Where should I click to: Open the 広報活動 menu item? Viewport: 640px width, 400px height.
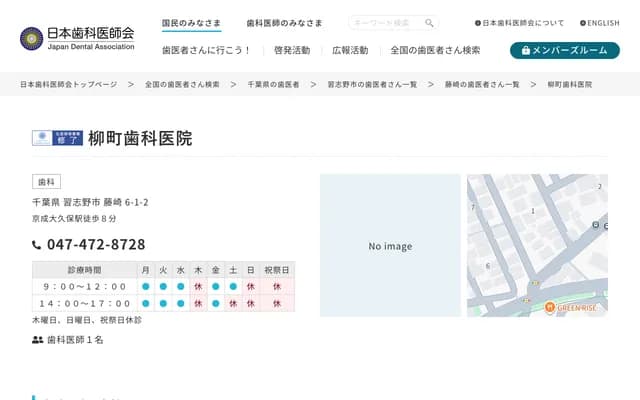coord(350,50)
